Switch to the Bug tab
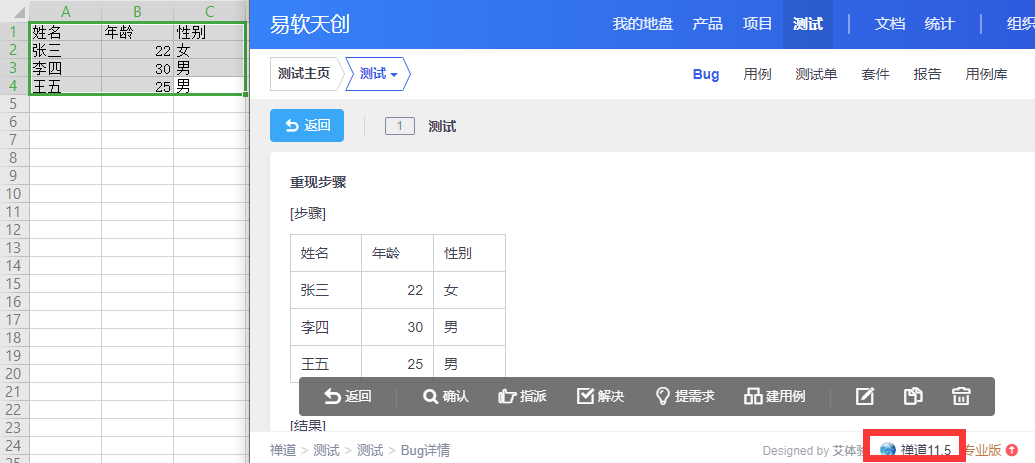Image resolution: width=1035 pixels, height=463 pixels. point(706,74)
